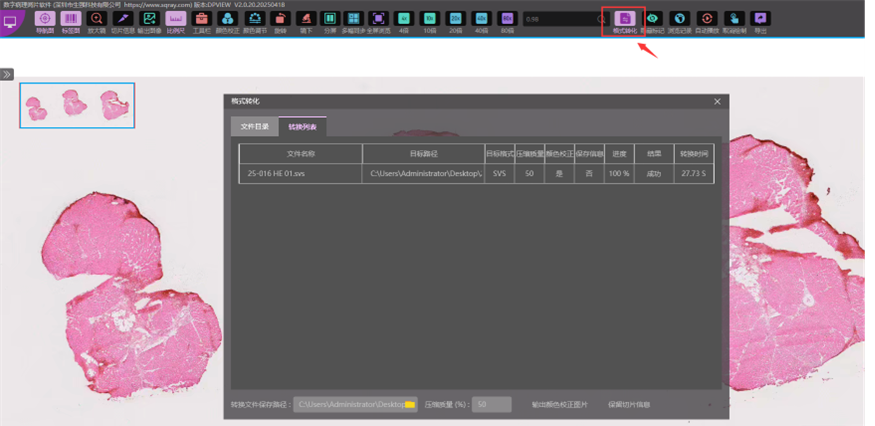Click the 结果 column header
The image size is (875, 426).
tap(653, 154)
